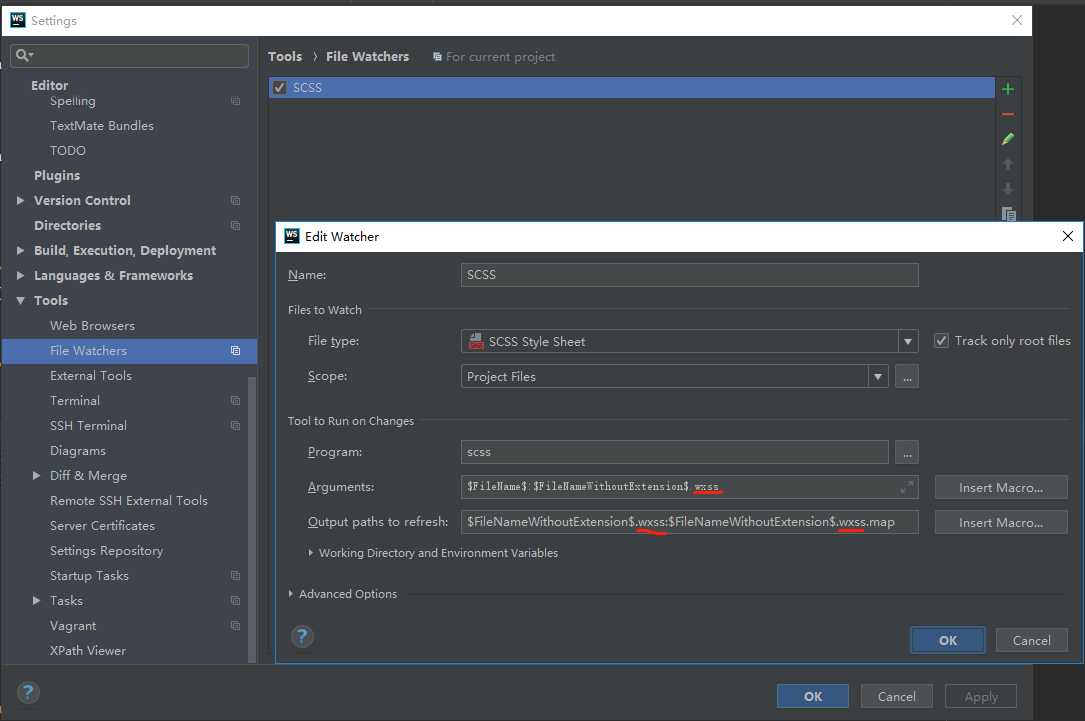Image resolution: width=1085 pixels, height=721 pixels.
Task: Click Insert Macro for Arguments
Action: click(1001, 487)
